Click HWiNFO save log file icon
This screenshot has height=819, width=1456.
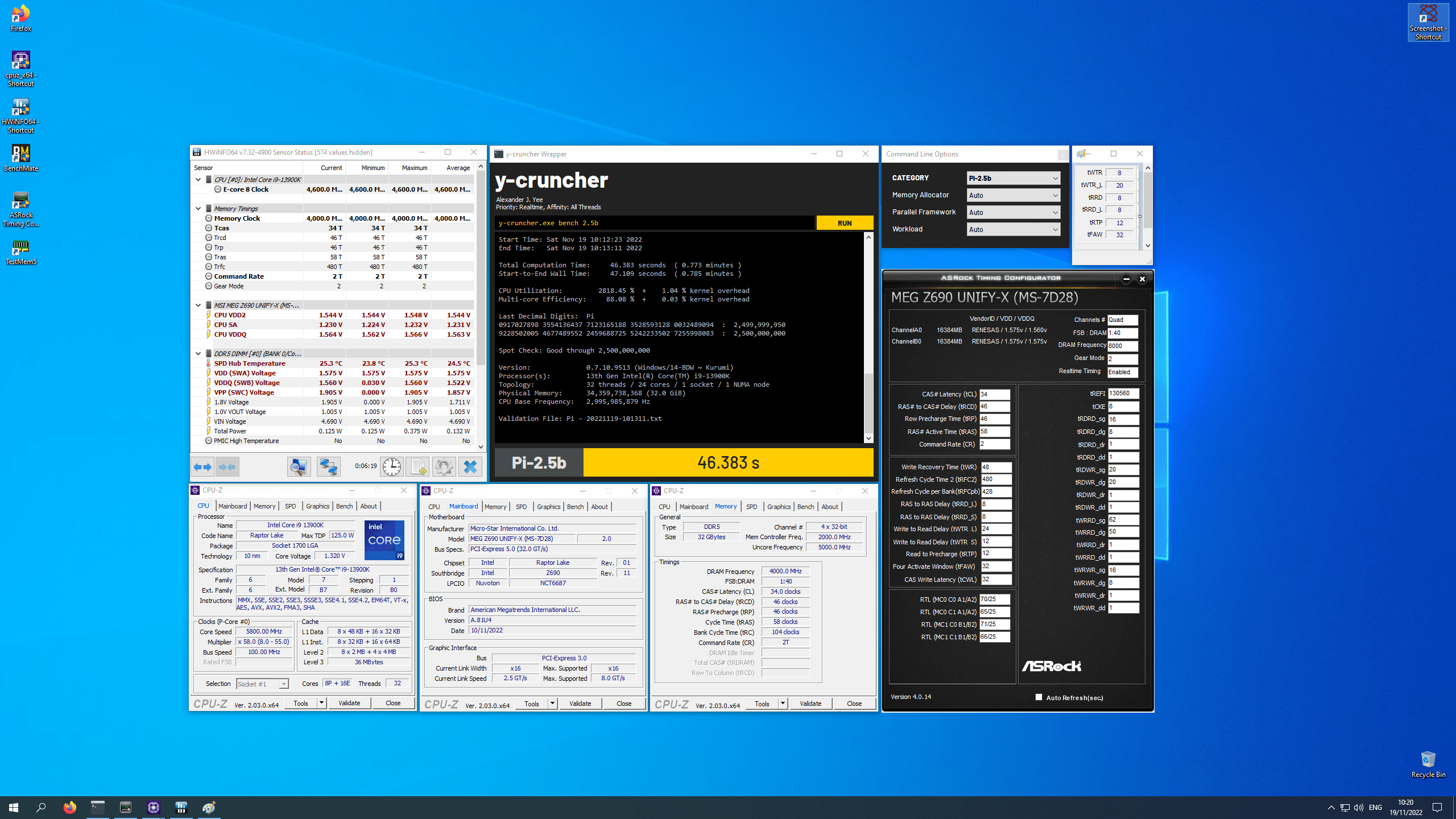(418, 467)
